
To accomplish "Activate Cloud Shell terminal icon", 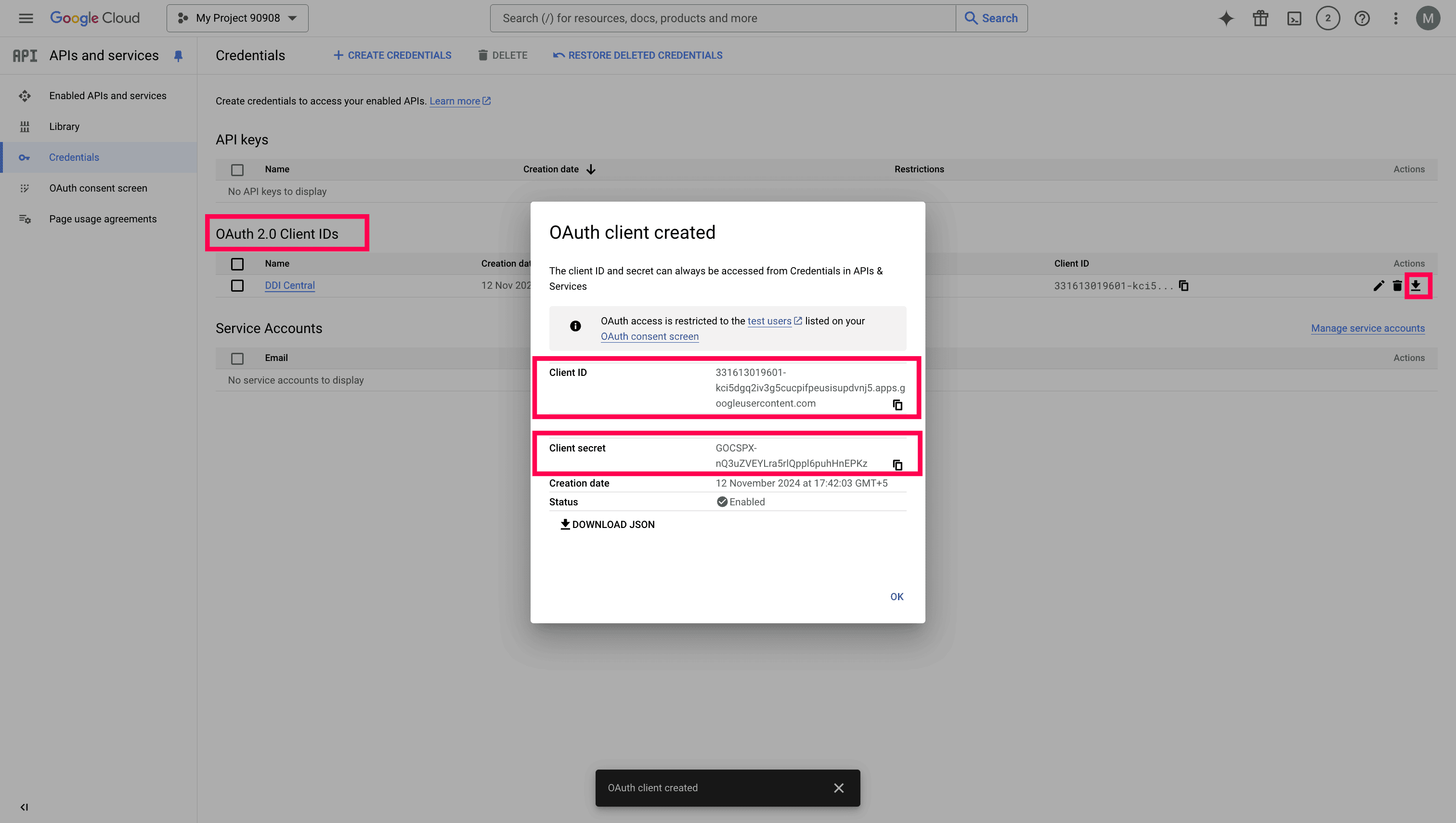I will 1294,18.
